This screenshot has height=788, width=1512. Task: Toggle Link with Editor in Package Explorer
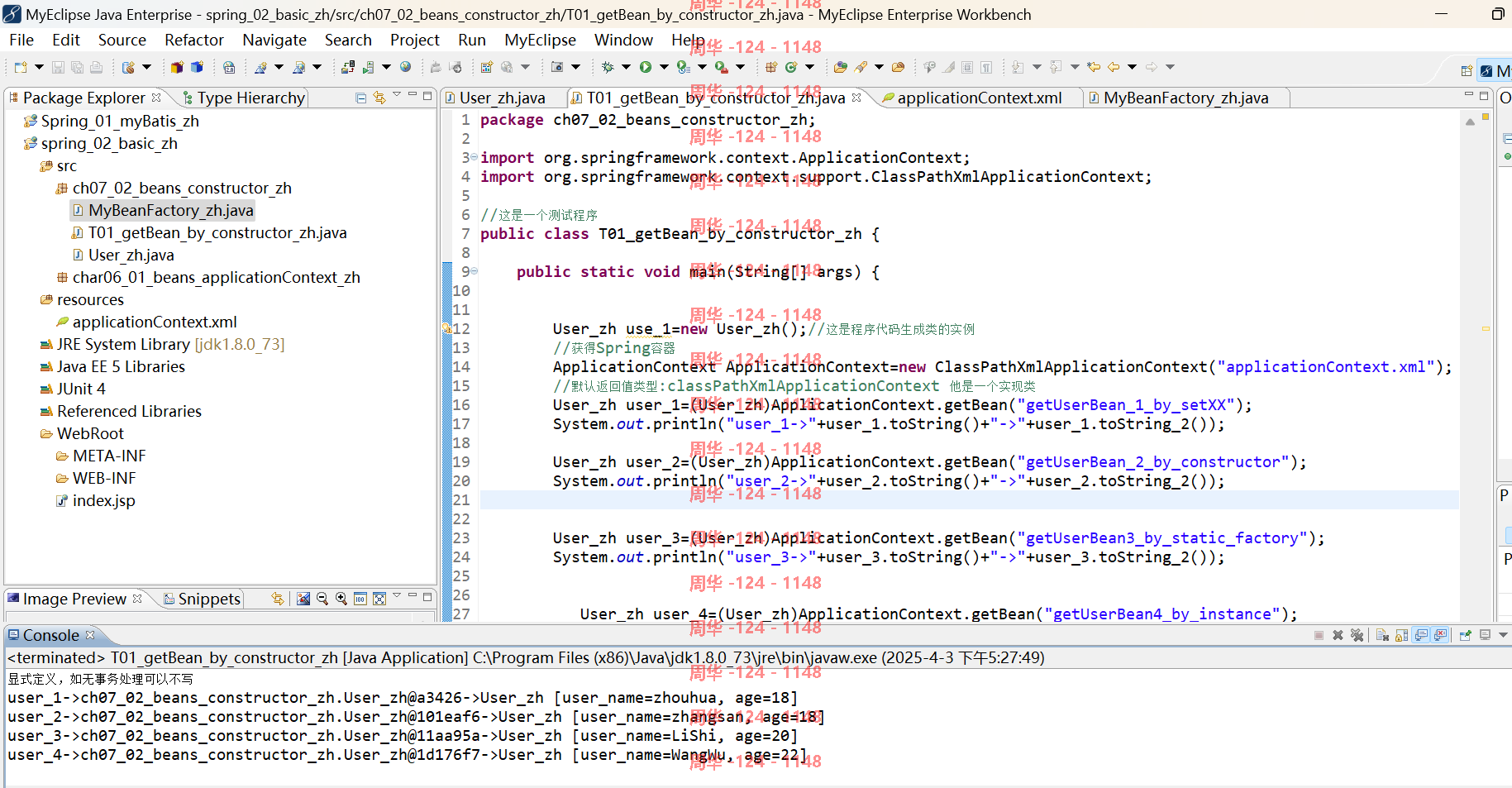(379, 98)
